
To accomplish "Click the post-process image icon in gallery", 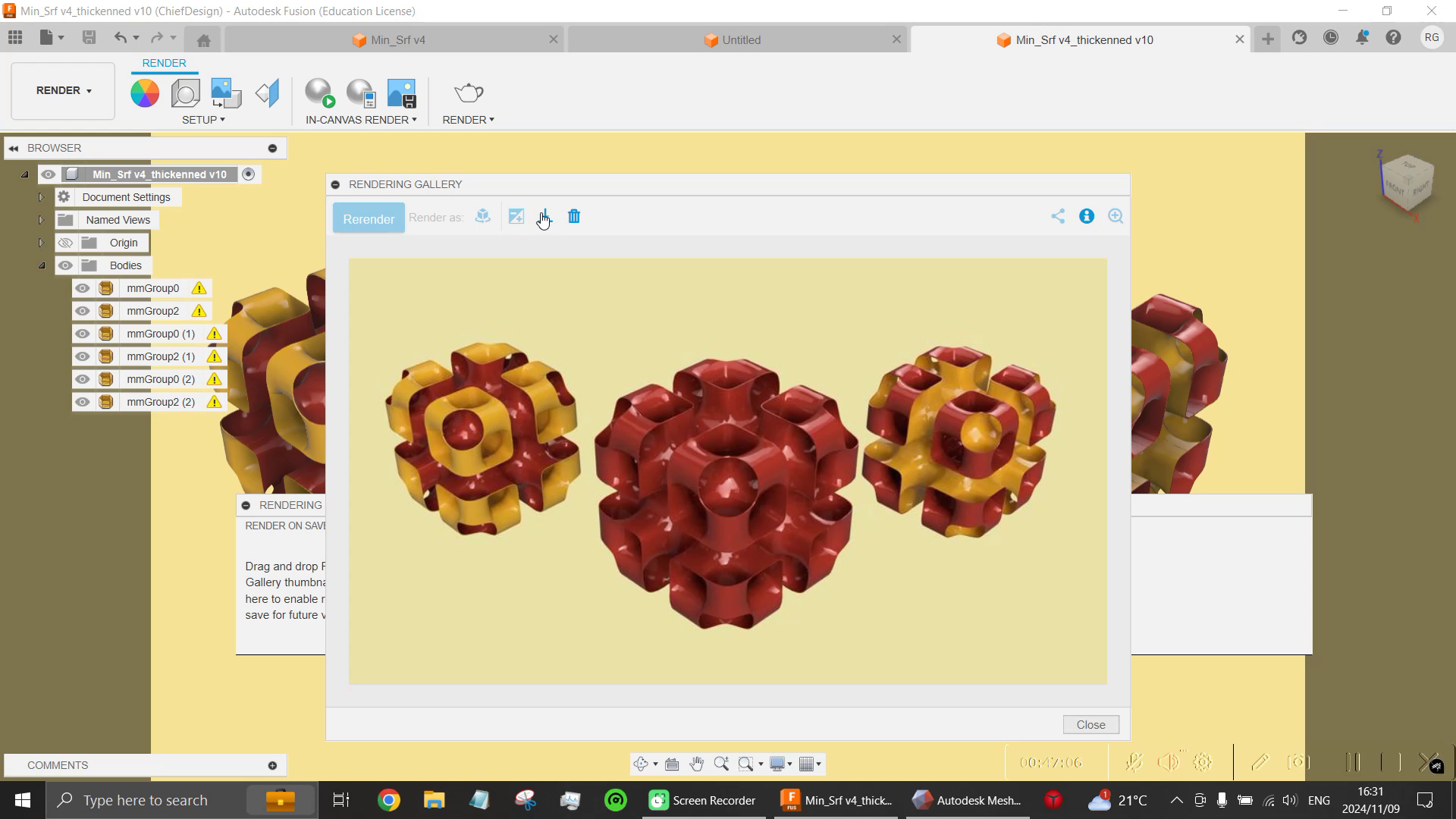I will pyautogui.click(x=516, y=217).
